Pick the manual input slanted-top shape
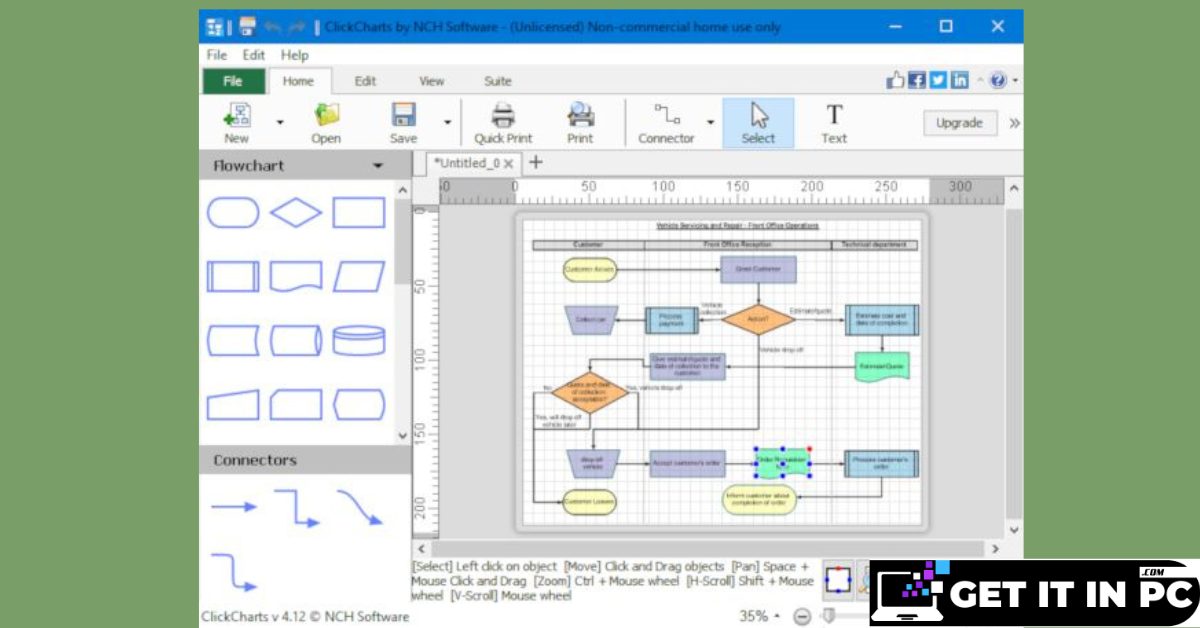This screenshot has width=1200, height=628. (x=233, y=404)
